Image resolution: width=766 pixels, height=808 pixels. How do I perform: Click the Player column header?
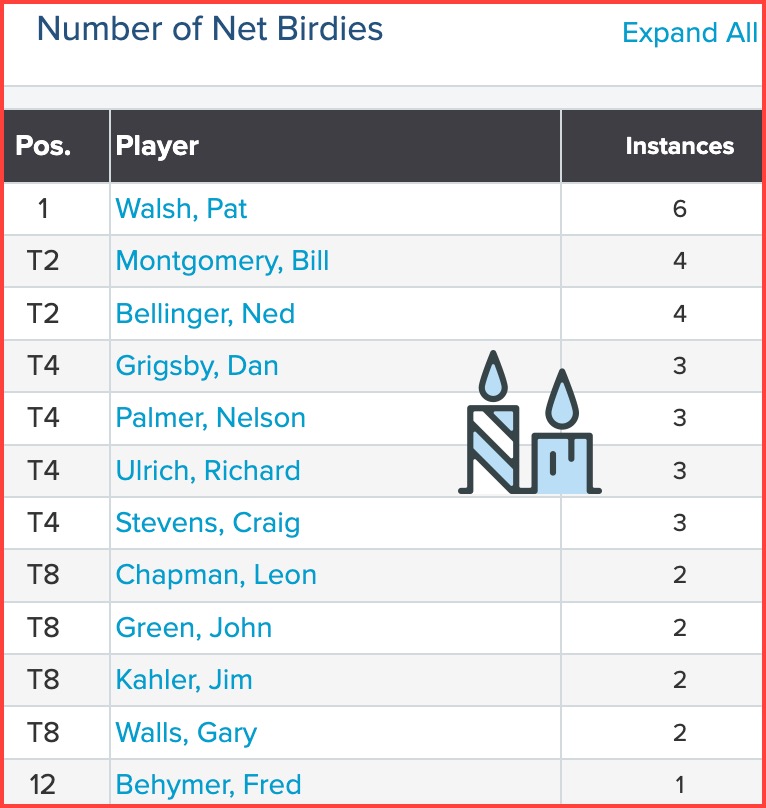coord(157,146)
